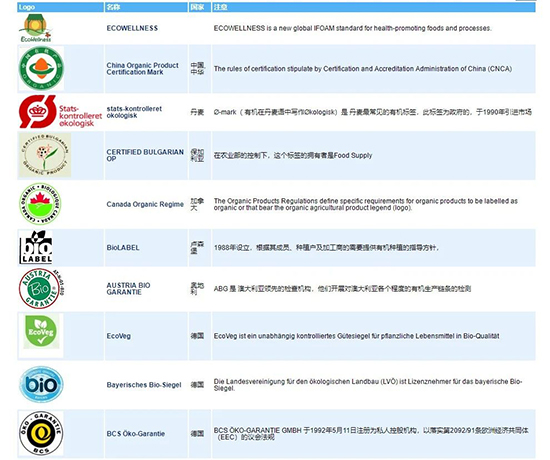550x460 pixels.
Task: Click the blue Bayerisches bio seal logo
Action: (41, 385)
